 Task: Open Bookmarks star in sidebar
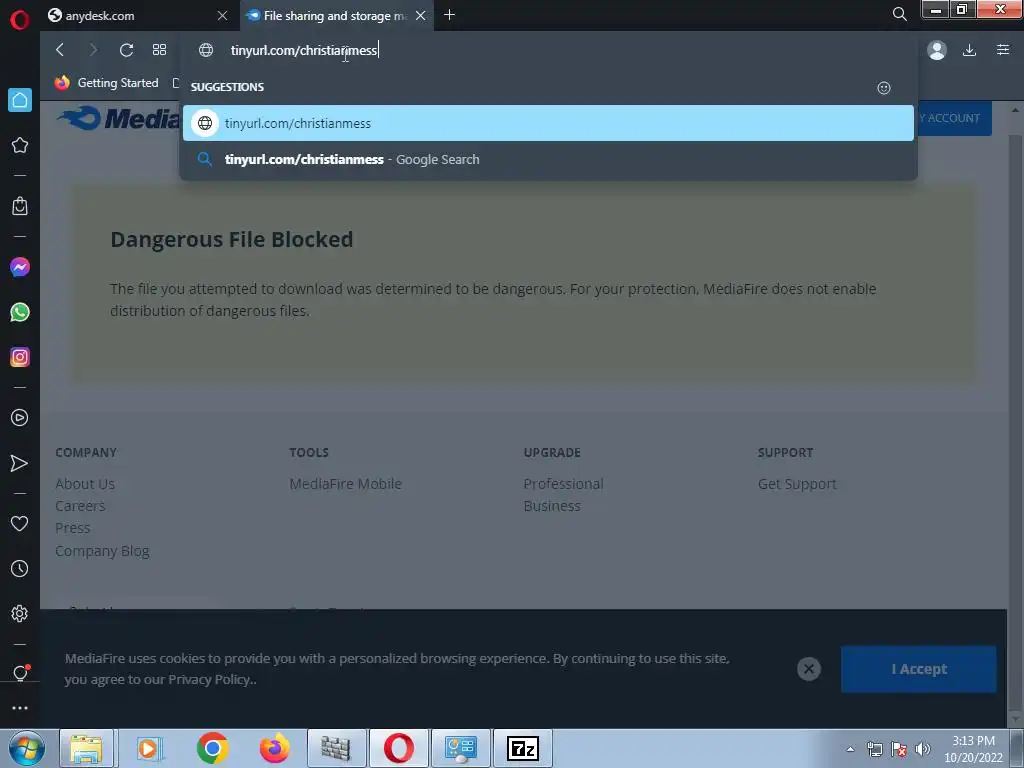point(20,145)
